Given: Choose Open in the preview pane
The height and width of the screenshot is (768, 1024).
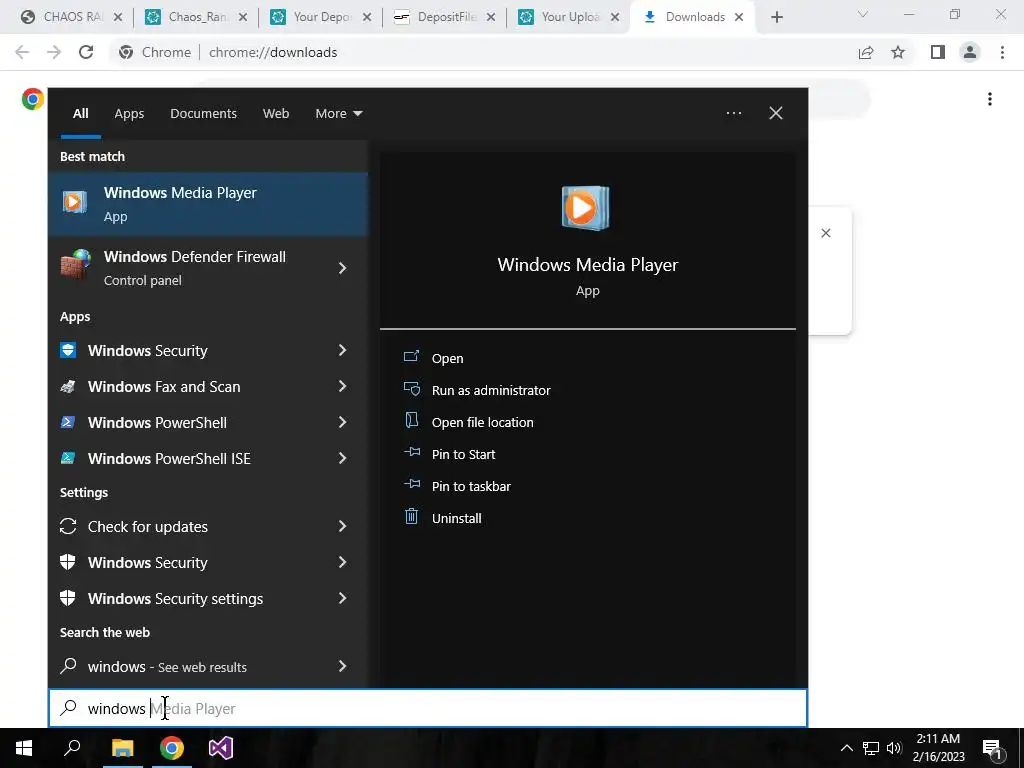Looking at the screenshot, I should pyautogui.click(x=447, y=359).
